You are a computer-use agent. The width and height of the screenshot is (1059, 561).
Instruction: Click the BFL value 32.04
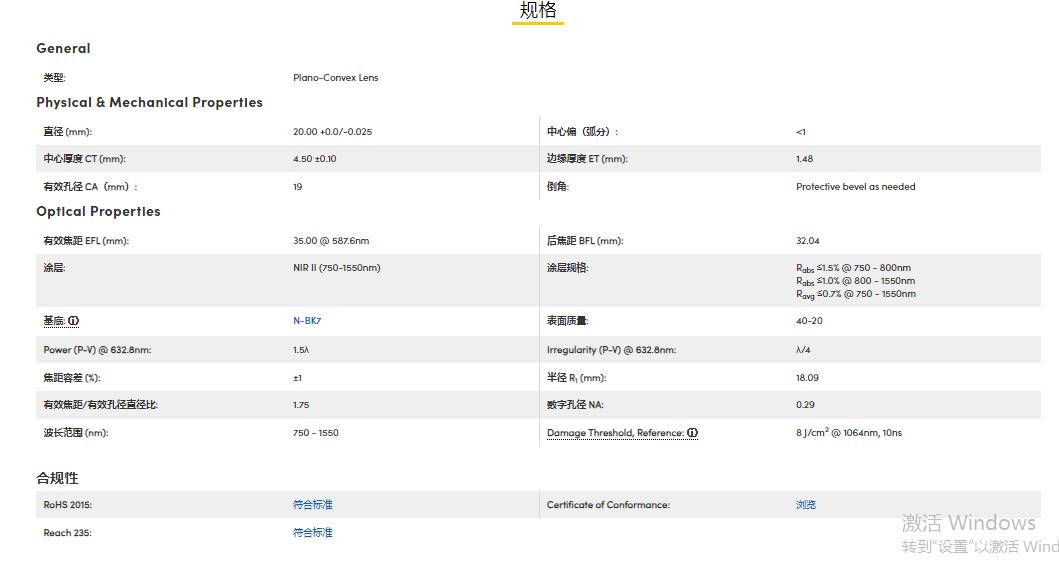(808, 241)
